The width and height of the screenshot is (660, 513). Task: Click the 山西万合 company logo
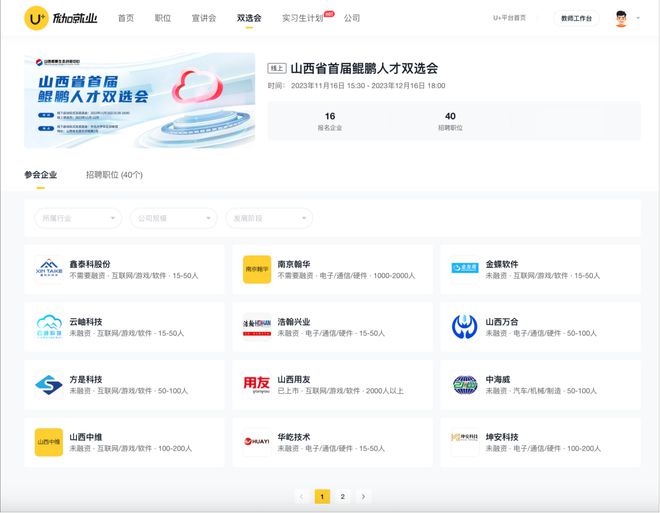(465, 327)
